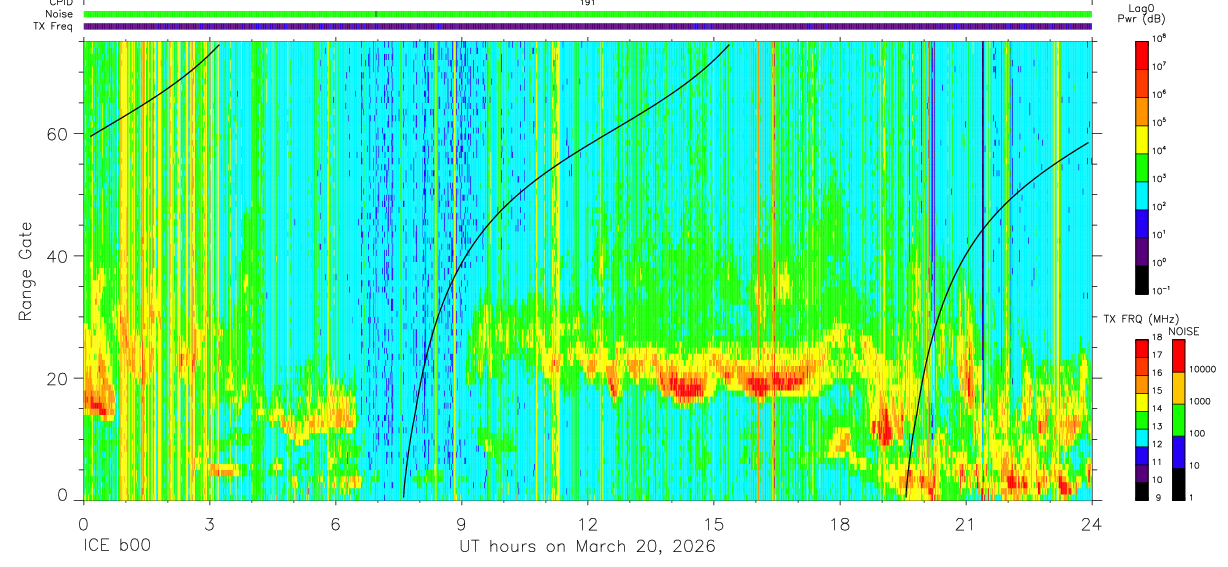This screenshot has width=1228, height=567.
Task: Click the red segment of the TX FRQ colorbar
Action: pos(1142,348)
